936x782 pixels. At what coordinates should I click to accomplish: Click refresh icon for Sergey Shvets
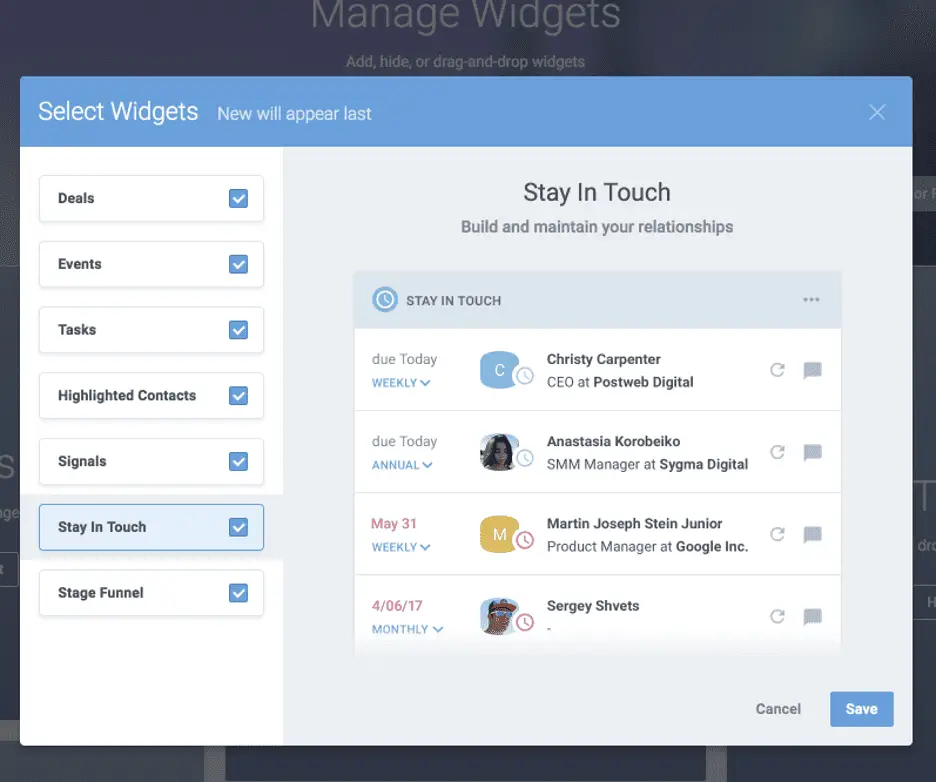point(777,616)
